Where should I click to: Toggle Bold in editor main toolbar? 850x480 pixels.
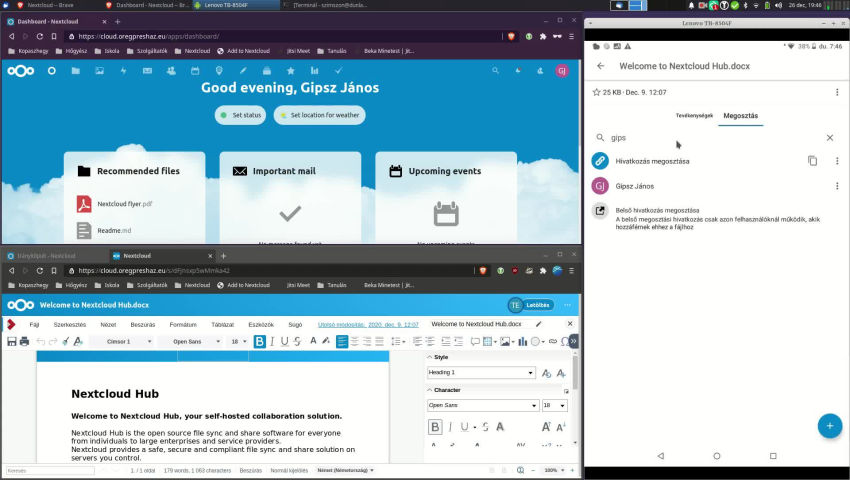260,341
